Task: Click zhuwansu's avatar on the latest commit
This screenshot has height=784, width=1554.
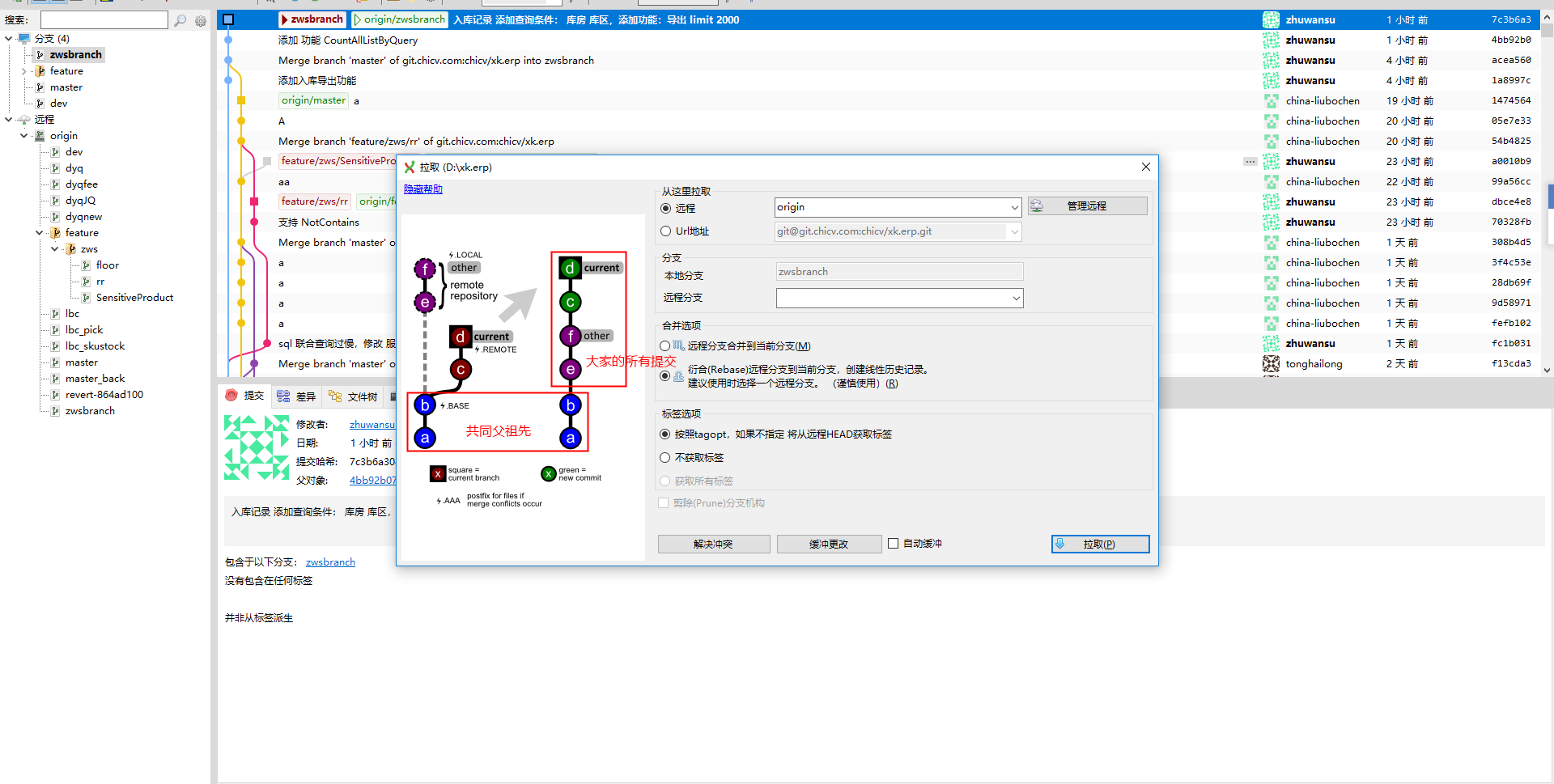Action: click(1271, 19)
